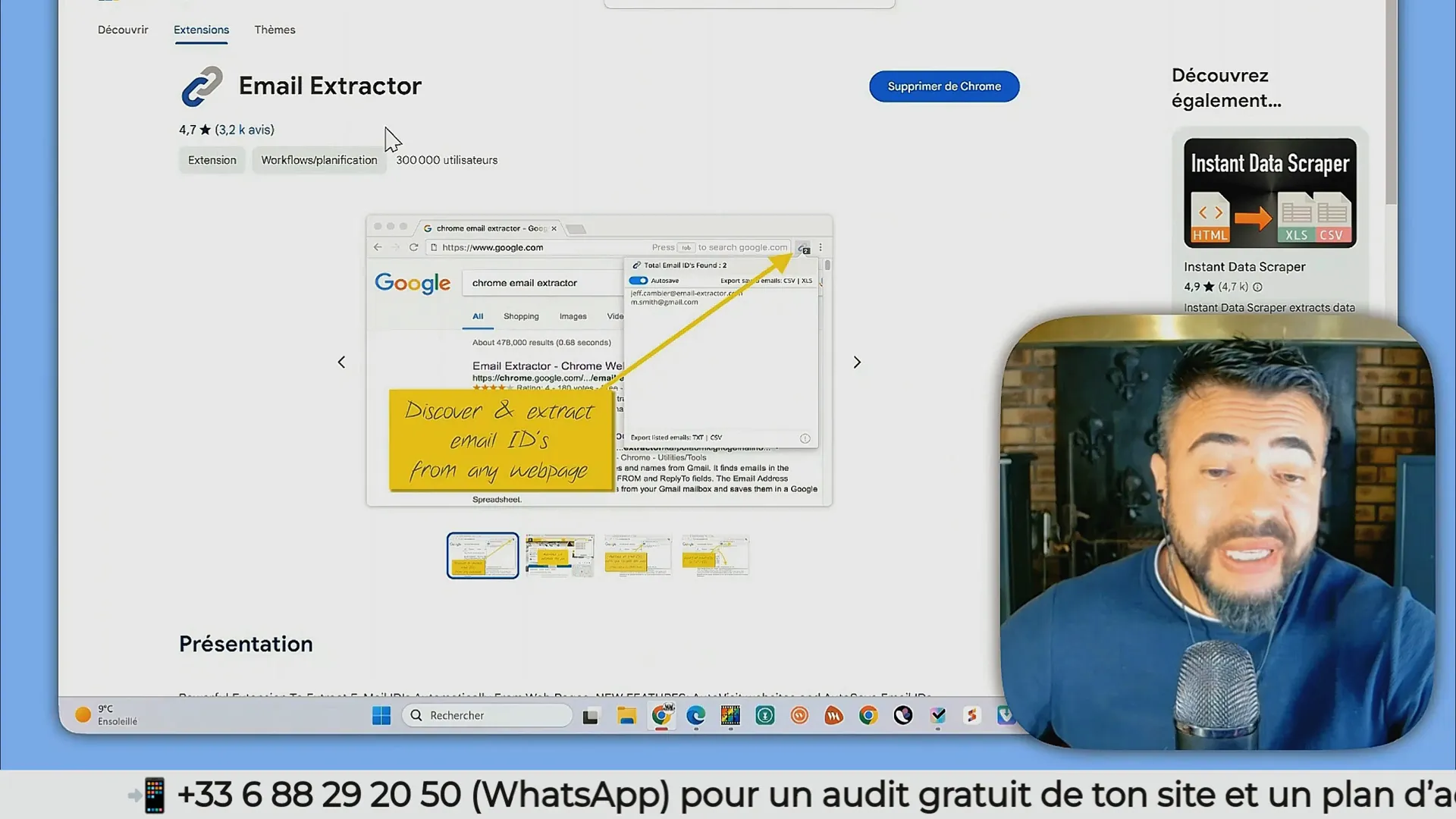The height and width of the screenshot is (819, 1456).
Task: Click the Supprimer de Chrome button
Action: point(944,86)
